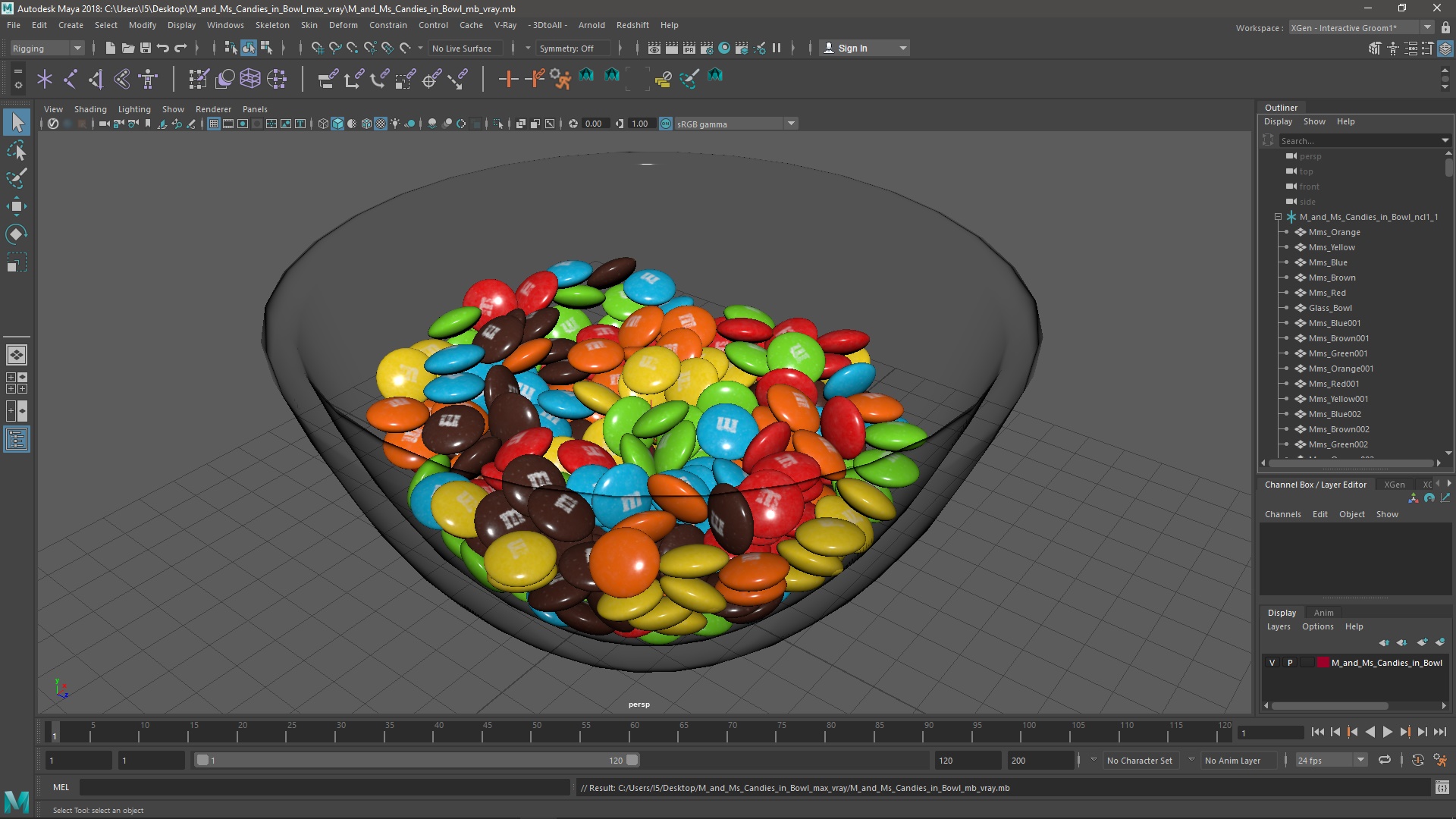Viewport: 1456px width, 819px height.
Task: Choose the Lasso select tool
Action: tap(17, 151)
